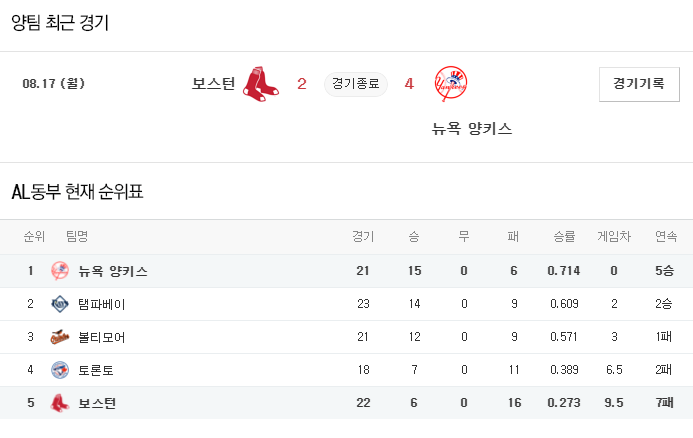Click 보스턴 team name in match header
693x438 pixels.
click(213, 84)
